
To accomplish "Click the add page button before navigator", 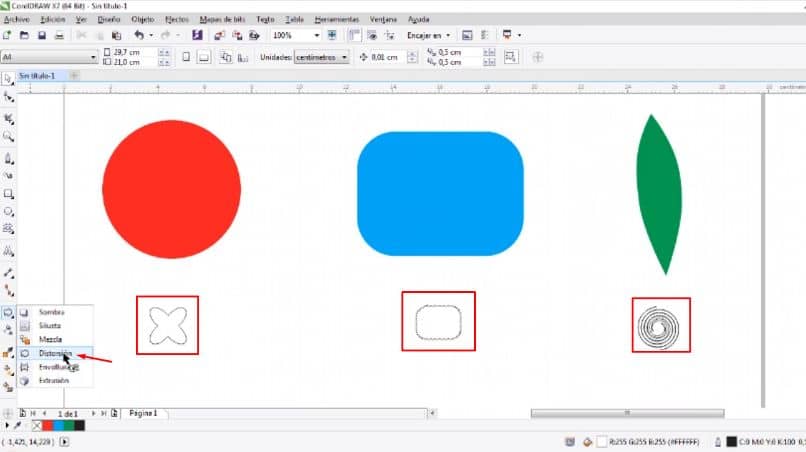I will [x=23, y=413].
